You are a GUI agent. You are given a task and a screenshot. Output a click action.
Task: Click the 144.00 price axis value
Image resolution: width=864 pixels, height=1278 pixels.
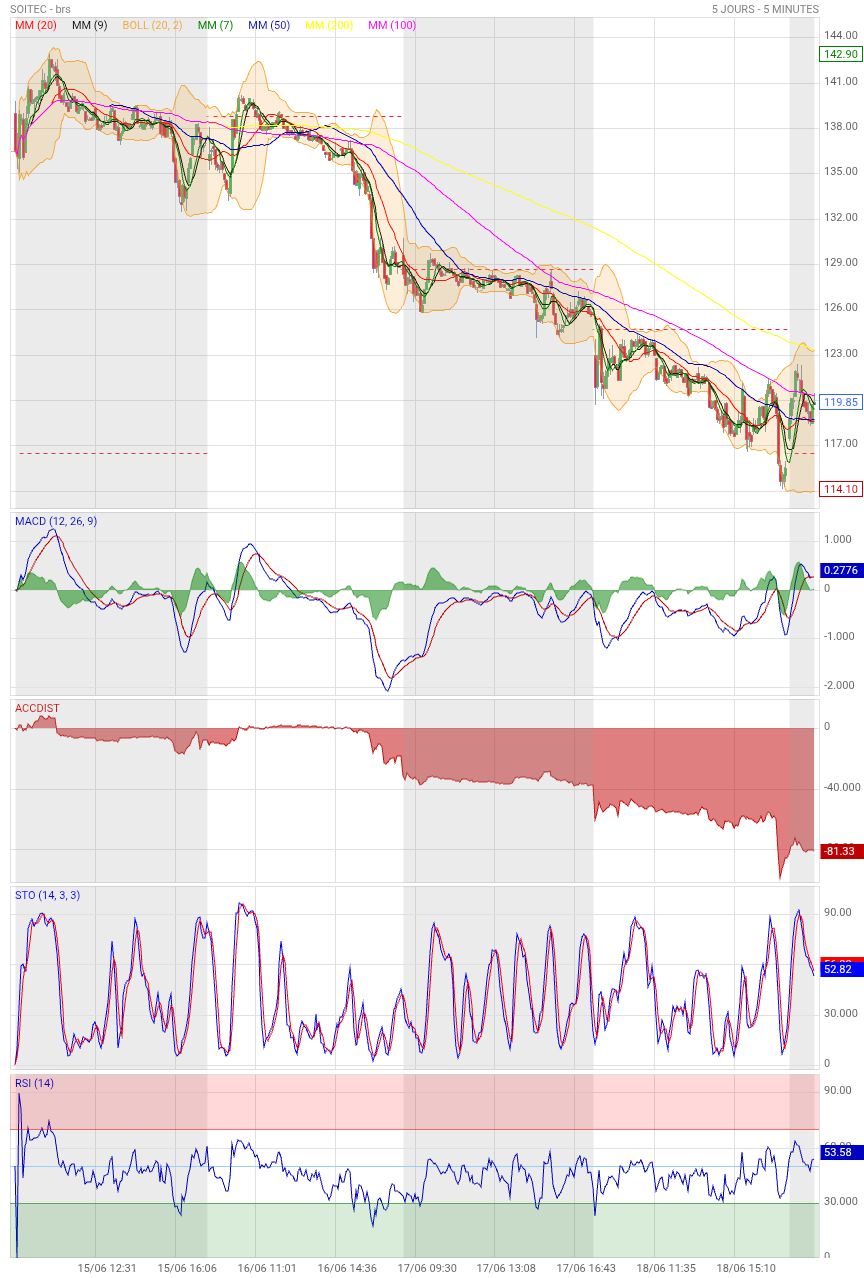click(840, 35)
